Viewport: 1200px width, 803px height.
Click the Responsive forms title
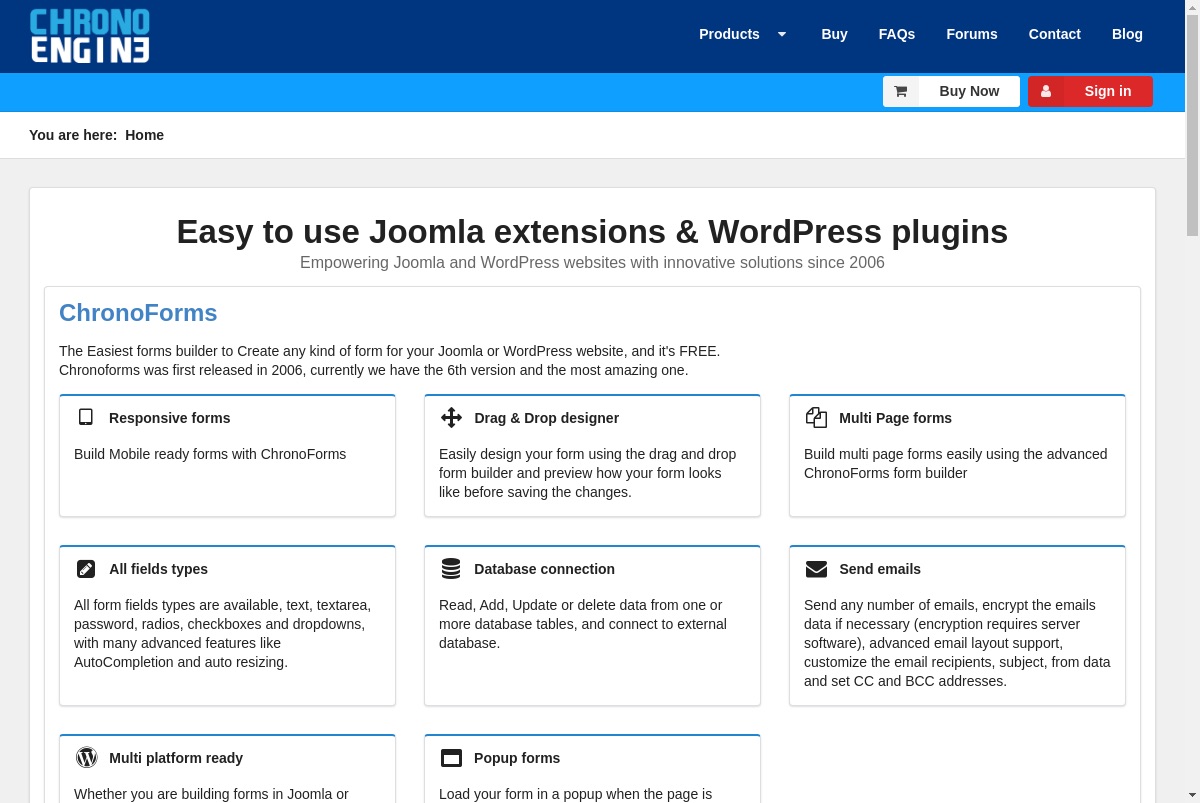coord(170,418)
